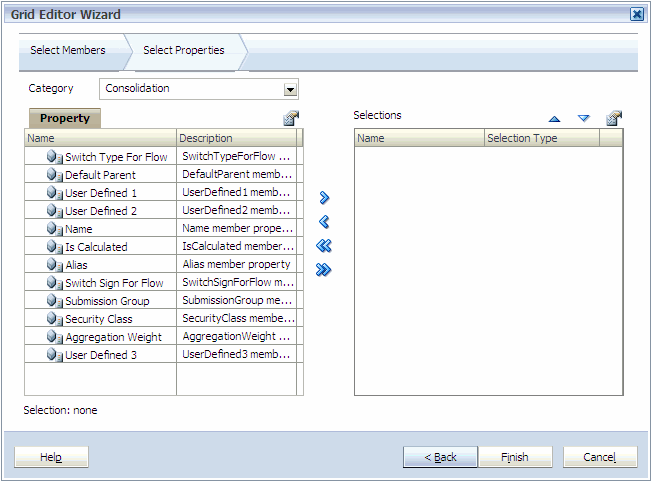The height and width of the screenshot is (481, 651).
Task: Remove selected property with single left arrow
Action: point(324,222)
